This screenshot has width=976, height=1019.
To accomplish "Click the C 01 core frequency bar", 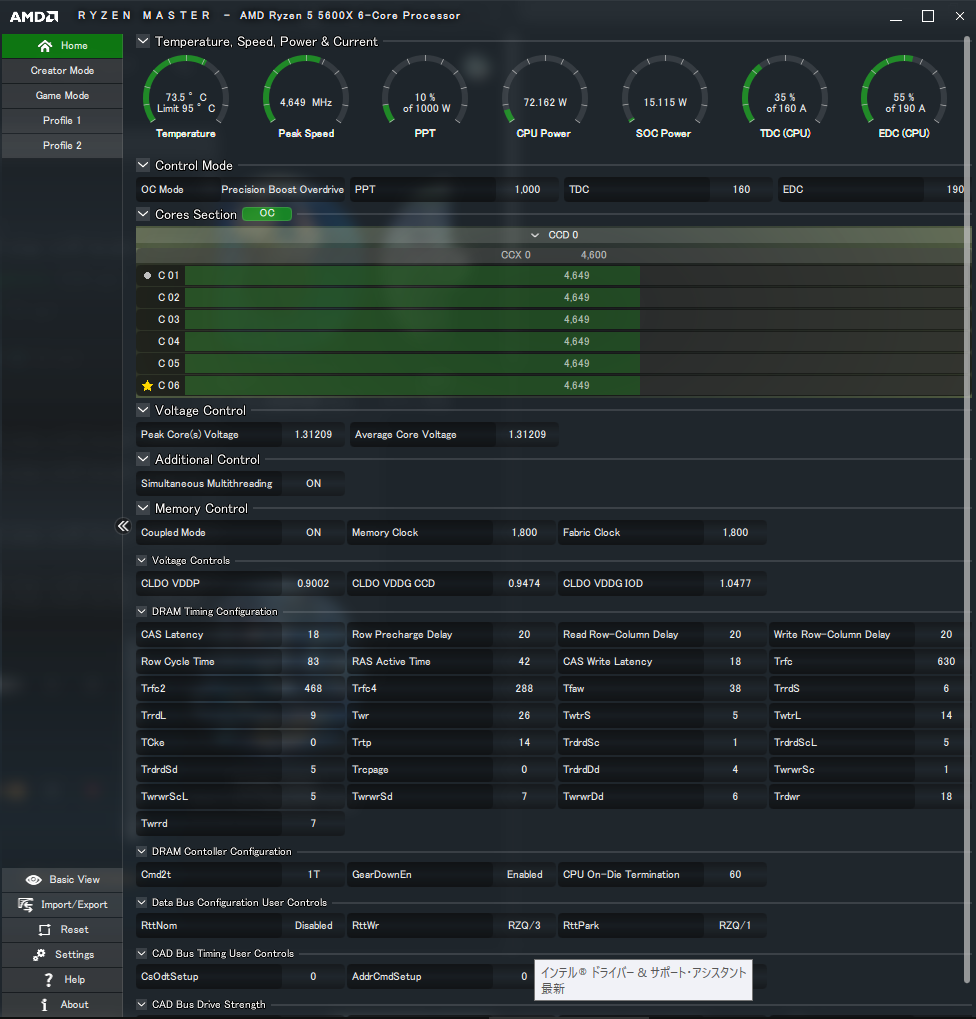I will (412, 275).
